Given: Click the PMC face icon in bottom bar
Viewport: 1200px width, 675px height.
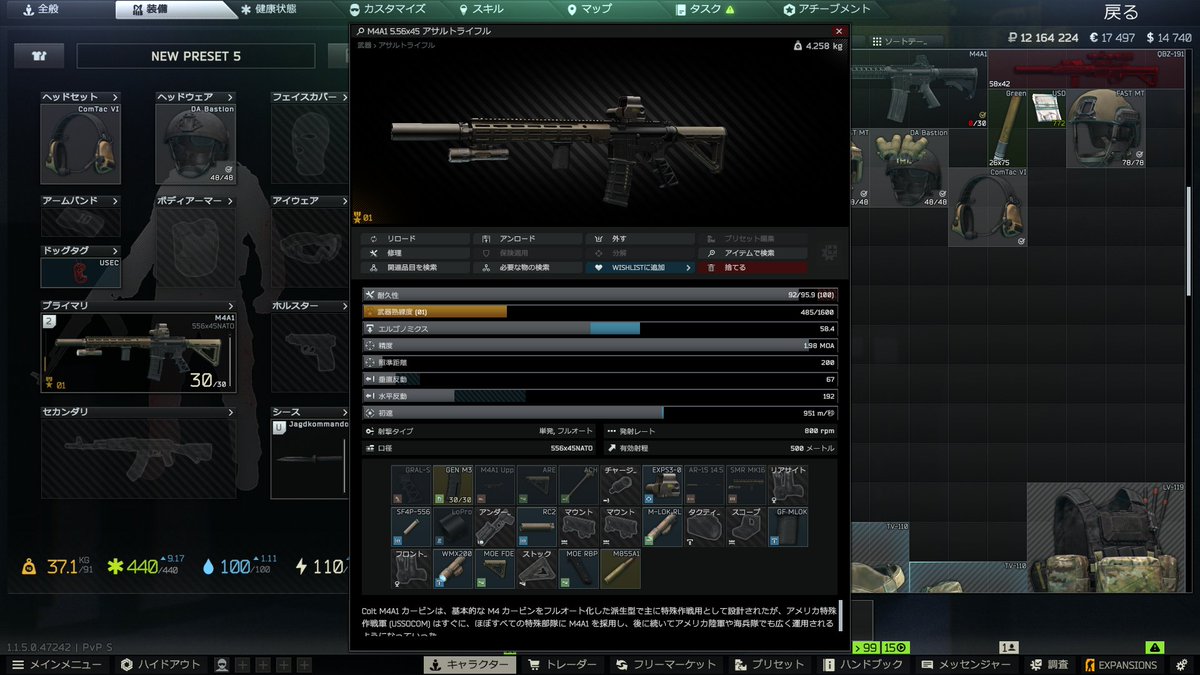Looking at the screenshot, I should (222, 665).
